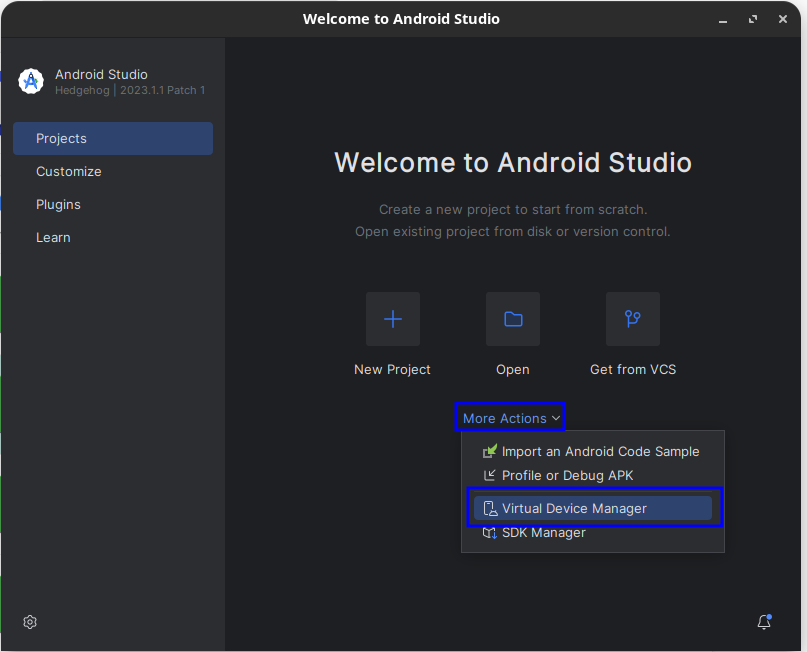
Task: Click the 'Get from VCS' text label
Action: [x=632, y=369]
